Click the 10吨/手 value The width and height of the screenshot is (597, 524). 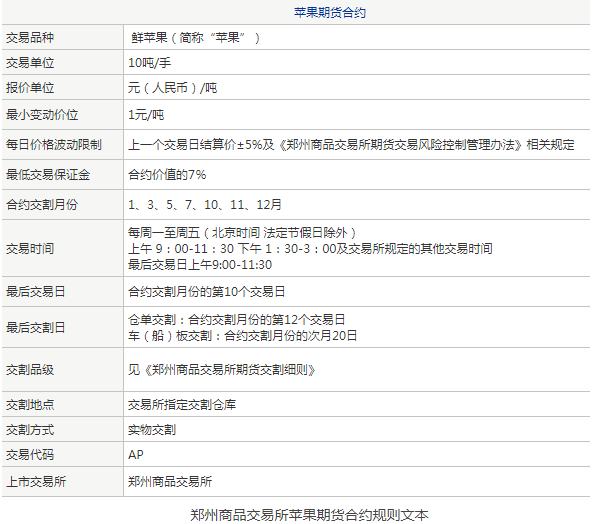[150, 63]
